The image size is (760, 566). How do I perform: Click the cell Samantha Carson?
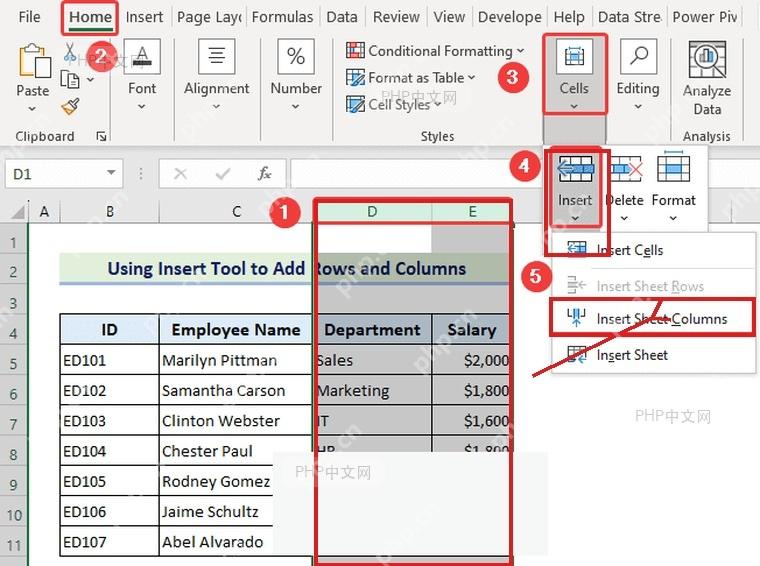[x=236, y=391]
